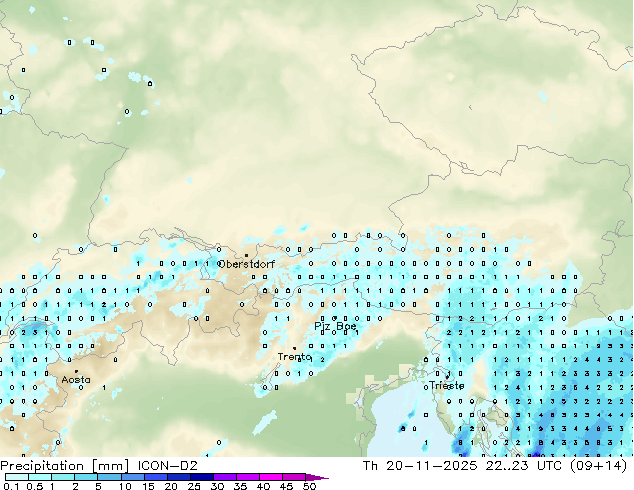The height and width of the screenshot is (490, 634).
Task: Click the legend value label 50
Action: 309,486
